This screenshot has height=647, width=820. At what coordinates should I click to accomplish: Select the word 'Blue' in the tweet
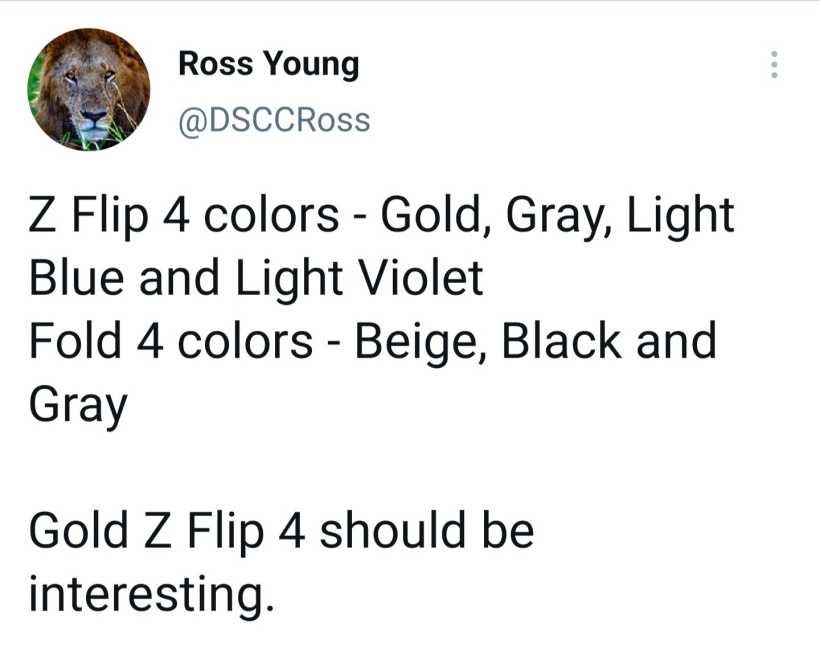click(76, 278)
